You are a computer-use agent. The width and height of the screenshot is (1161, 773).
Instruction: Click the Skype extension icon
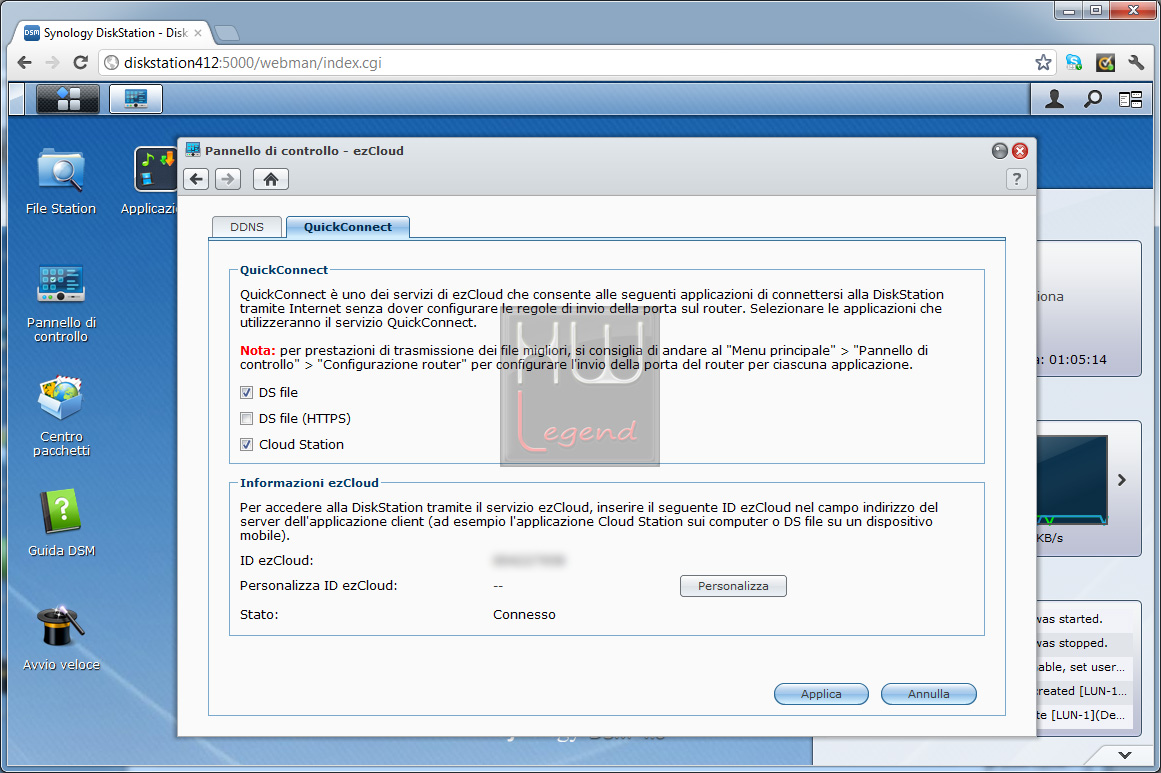[x=1074, y=63]
